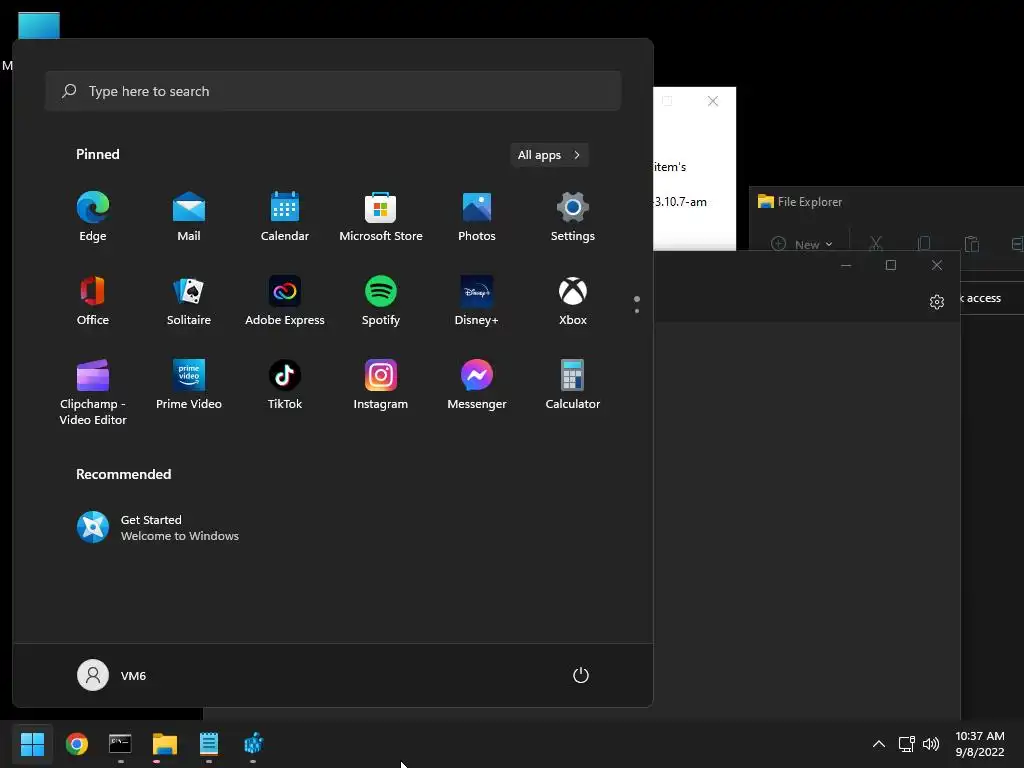Image resolution: width=1024 pixels, height=768 pixels.
Task: Show hidden system tray icons
Action: tap(879, 744)
